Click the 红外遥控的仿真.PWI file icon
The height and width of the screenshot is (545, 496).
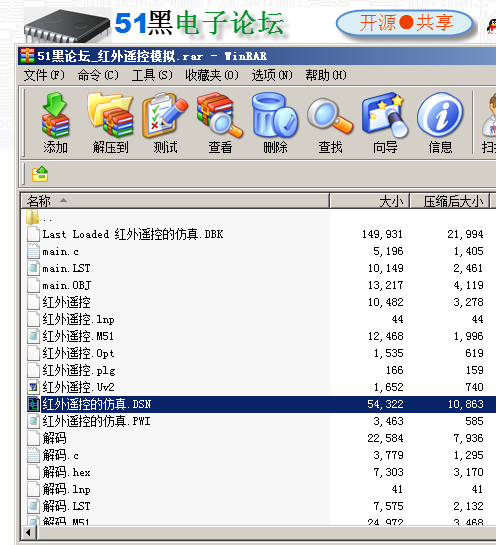click(x=33, y=421)
